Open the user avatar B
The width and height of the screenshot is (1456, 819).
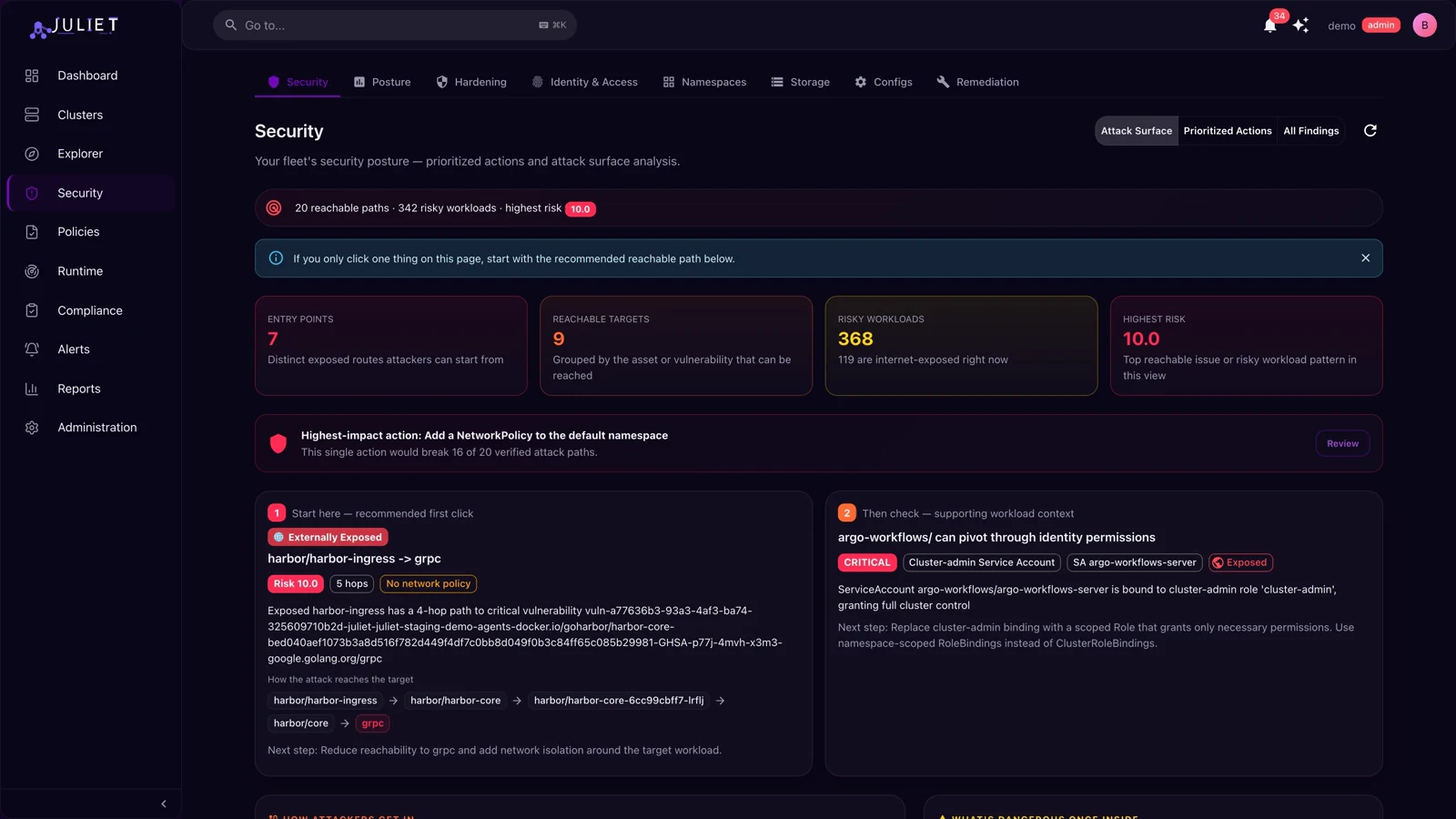coord(1424,25)
